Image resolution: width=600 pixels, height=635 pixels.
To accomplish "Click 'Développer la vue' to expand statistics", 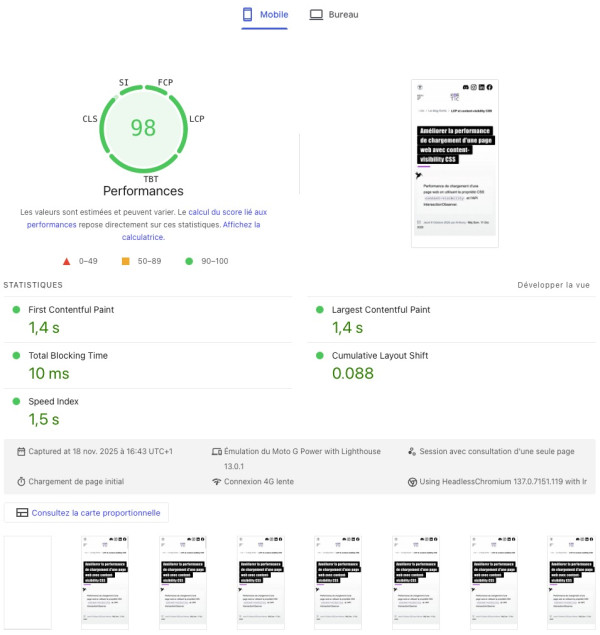I will (553, 285).
